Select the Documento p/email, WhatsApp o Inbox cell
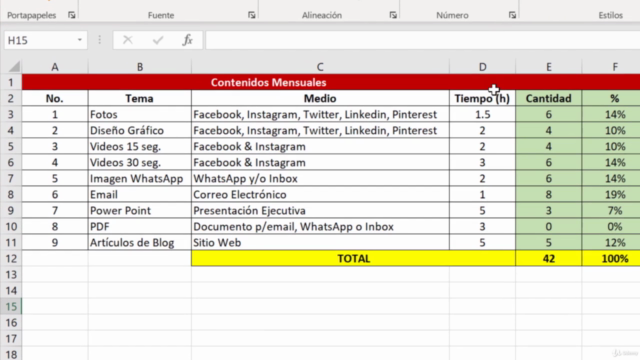 tap(320, 227)
